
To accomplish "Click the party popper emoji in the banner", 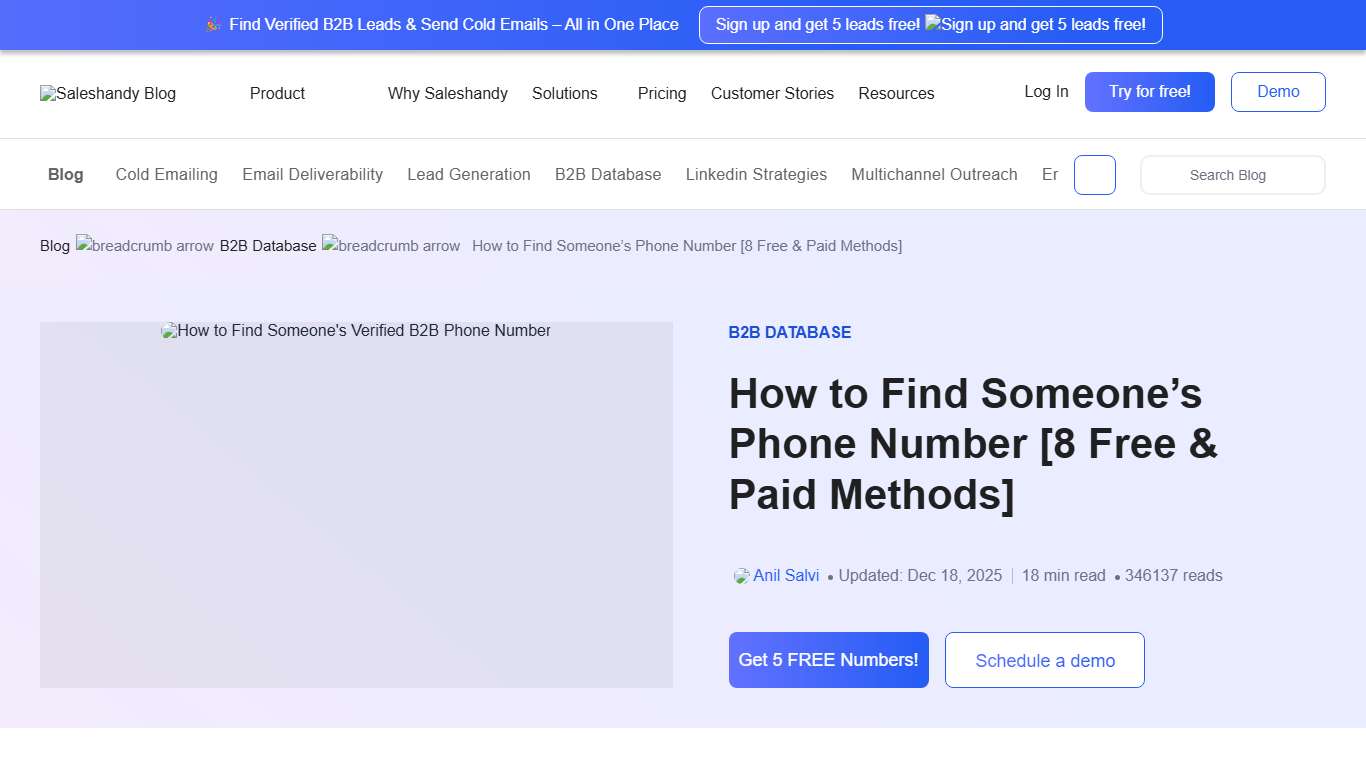I will [x=212, y=24].
